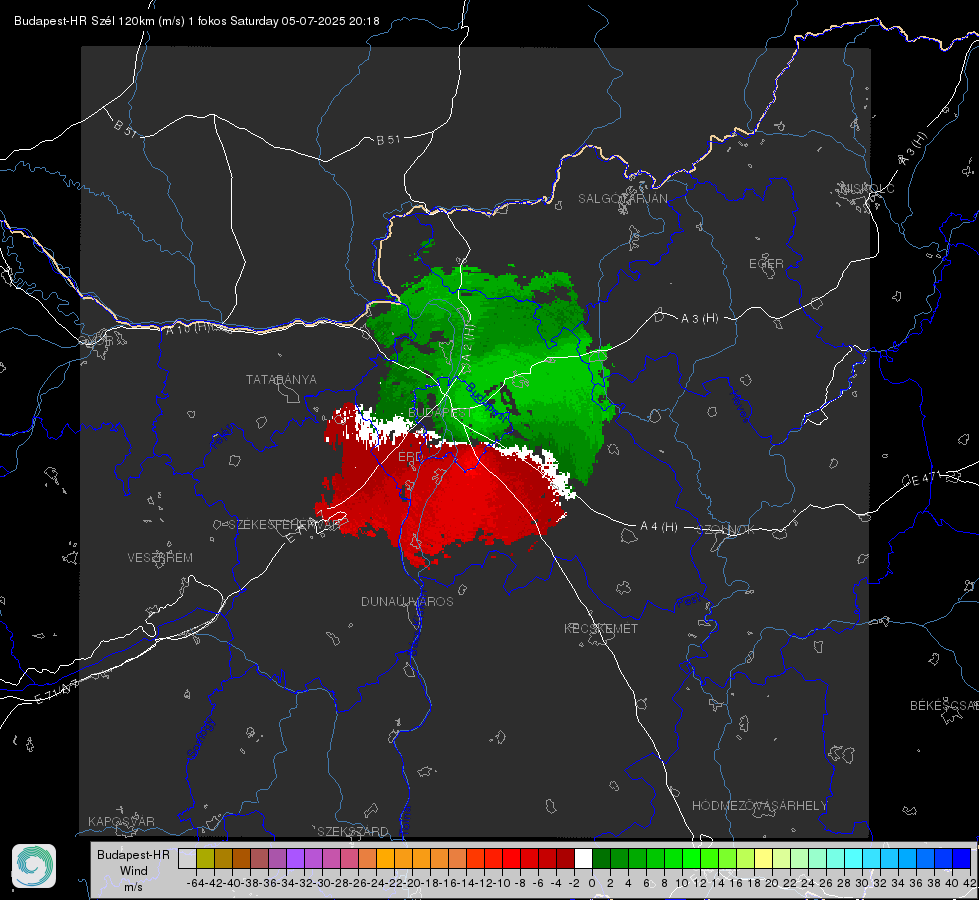
Task: Click the 'Budapest-HR Wind m/s' legend label
Action: 133,871
